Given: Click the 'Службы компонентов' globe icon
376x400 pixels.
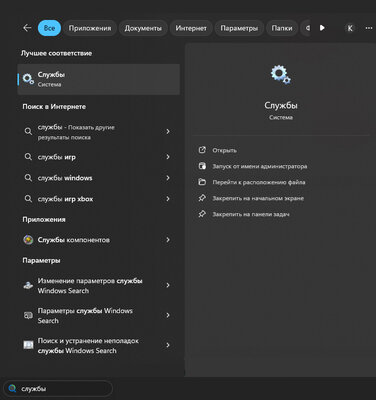Looking at the screenshot, I should 28,240.
